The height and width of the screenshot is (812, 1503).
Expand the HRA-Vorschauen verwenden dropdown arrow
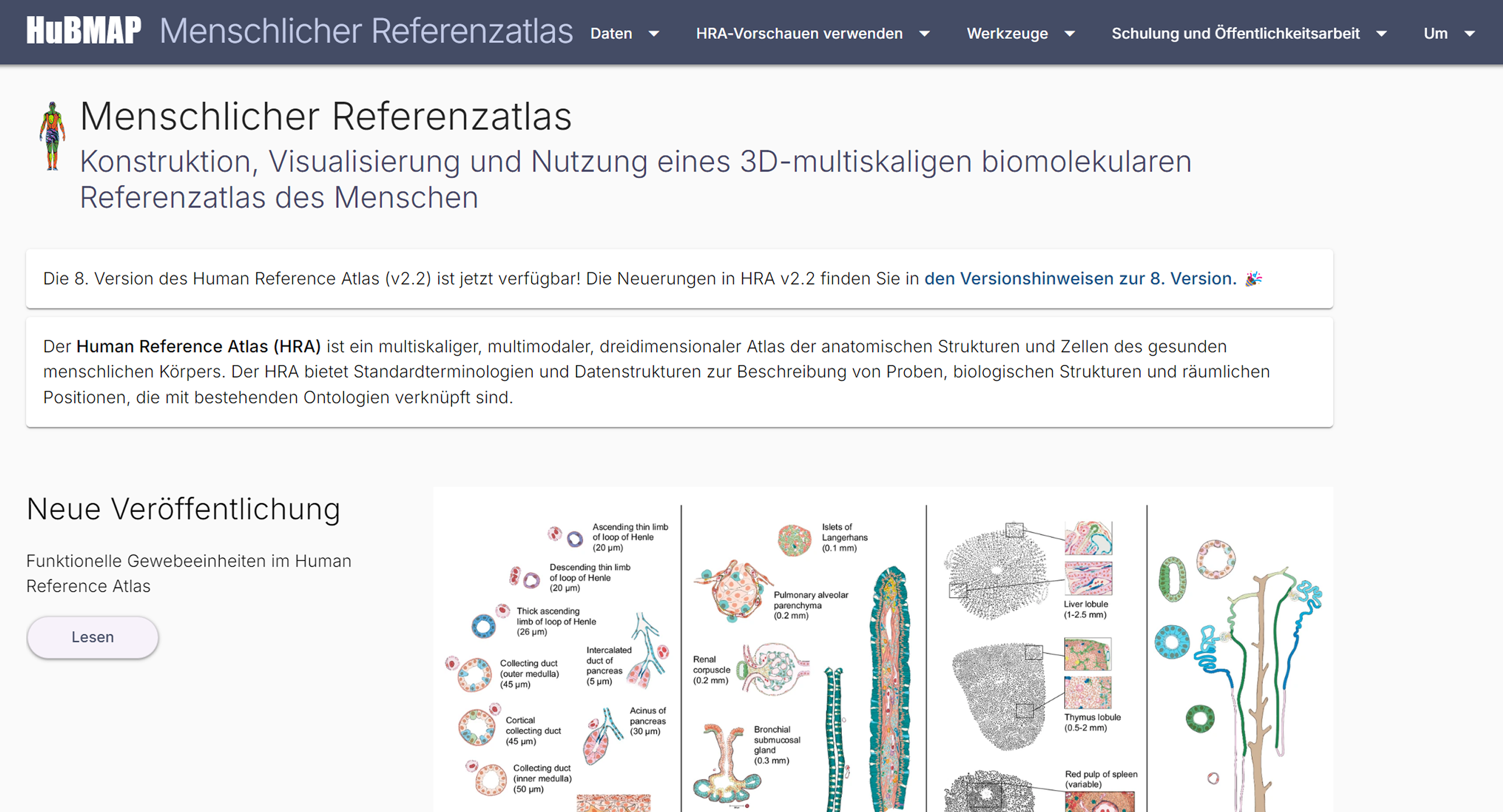click(924, 34)
